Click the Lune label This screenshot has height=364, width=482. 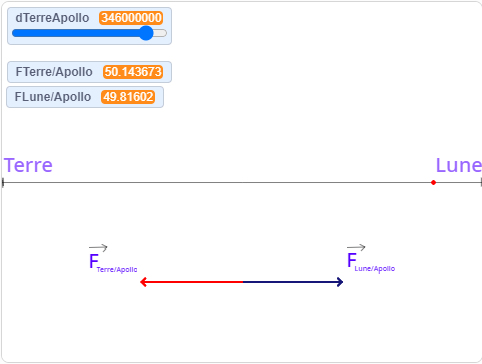[x=459, y=165]
